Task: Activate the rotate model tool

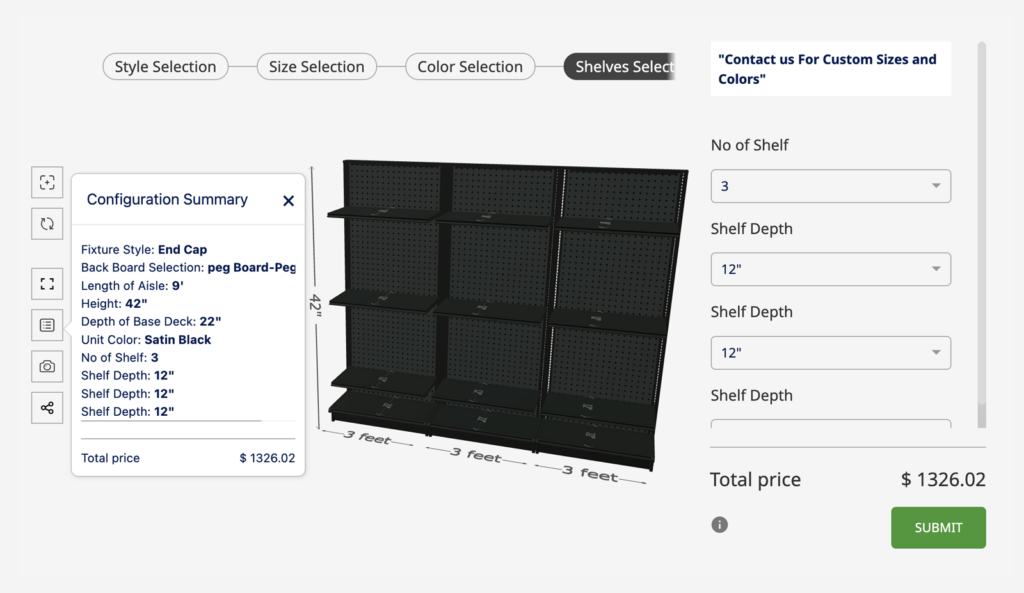Action: [x=47, y=223]
